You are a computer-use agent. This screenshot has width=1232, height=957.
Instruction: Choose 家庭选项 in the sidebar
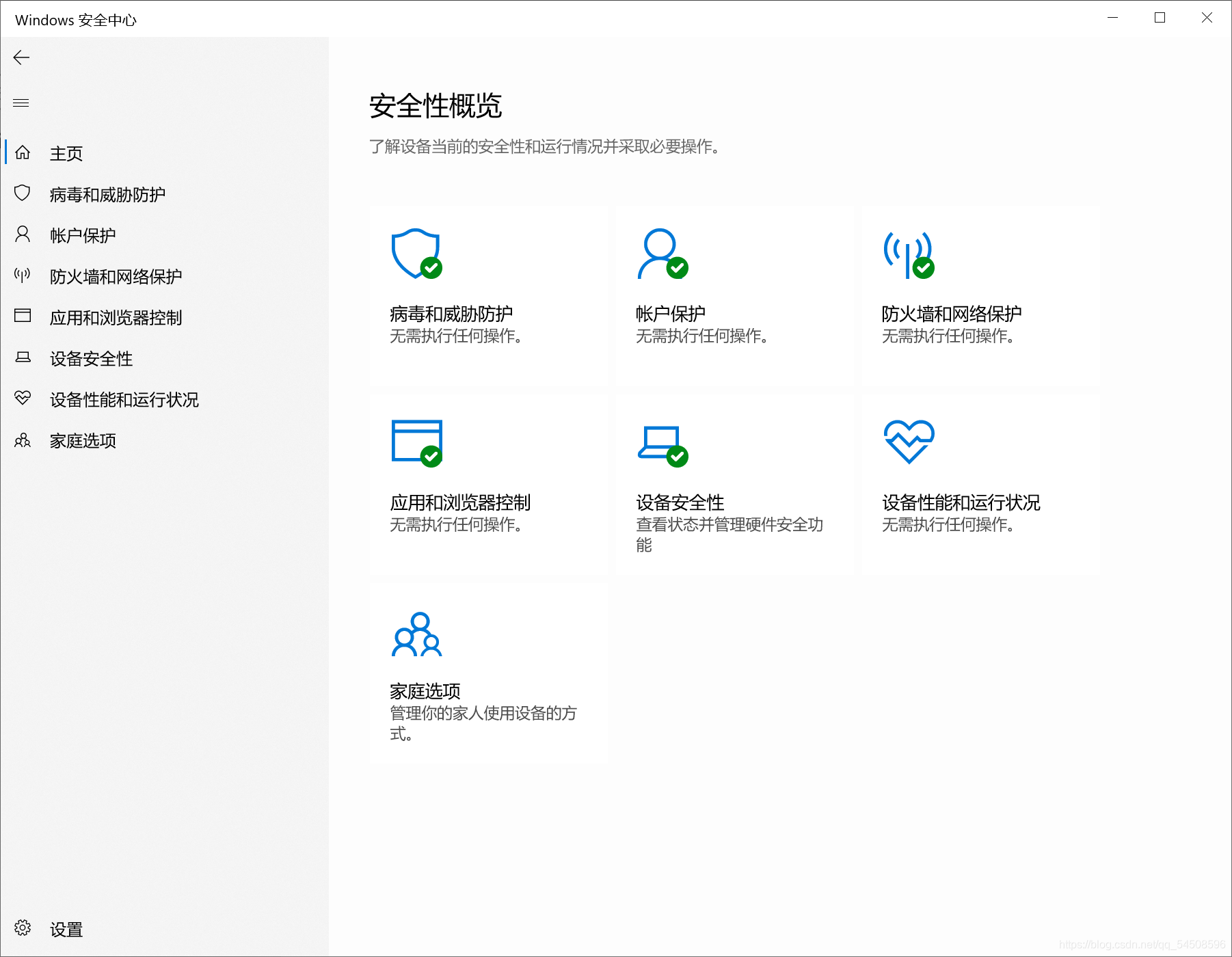click(x=83, y=441)
